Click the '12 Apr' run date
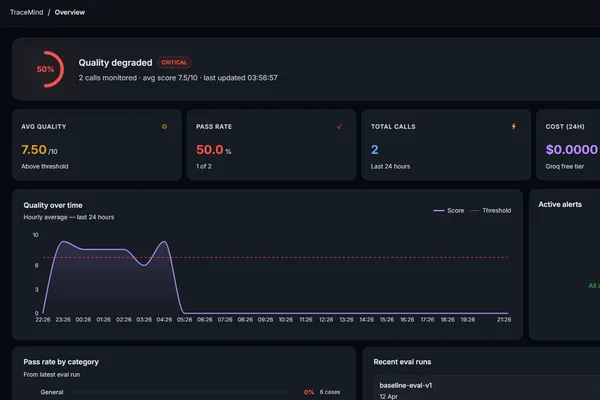The height and width of the screenshot is (400, 600). click(389, 397)
